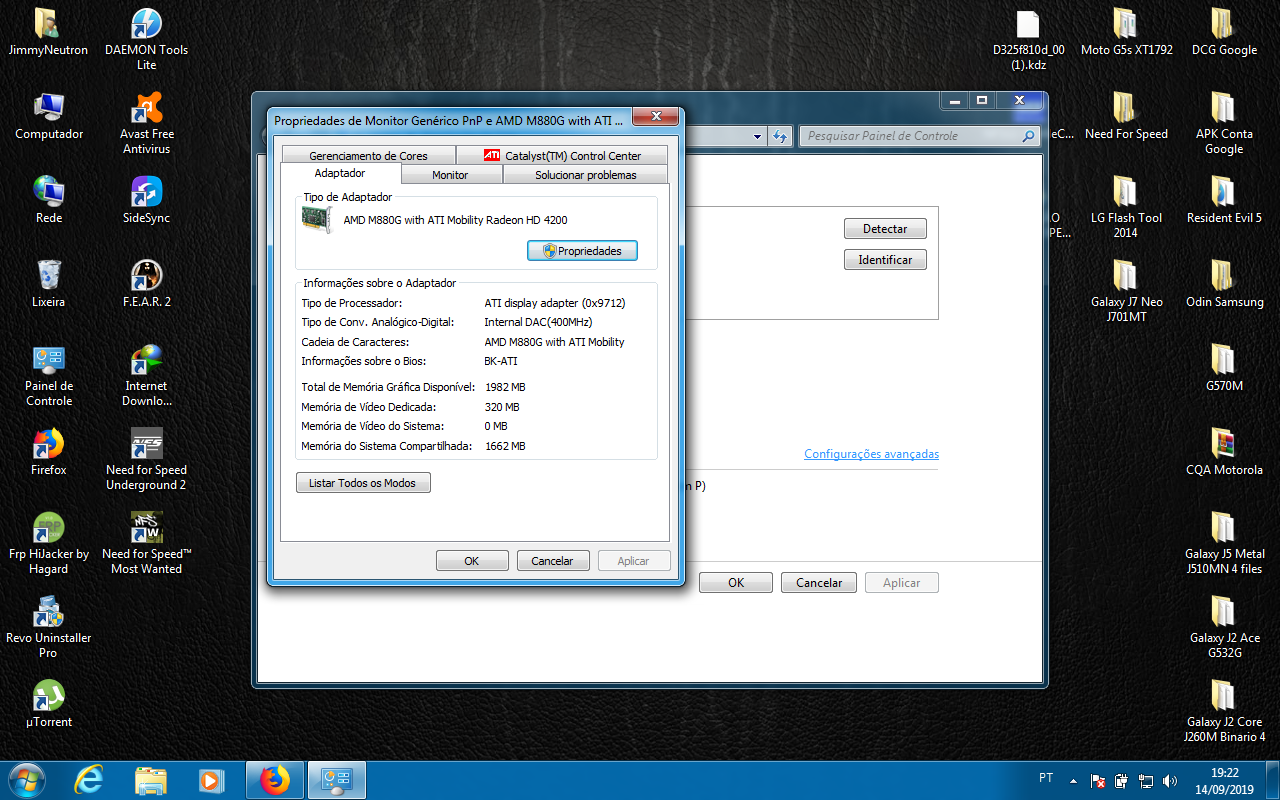Viewport: 1280px width, 800px height.
Task: Select the Monitor tab
Action: point(450,175)
